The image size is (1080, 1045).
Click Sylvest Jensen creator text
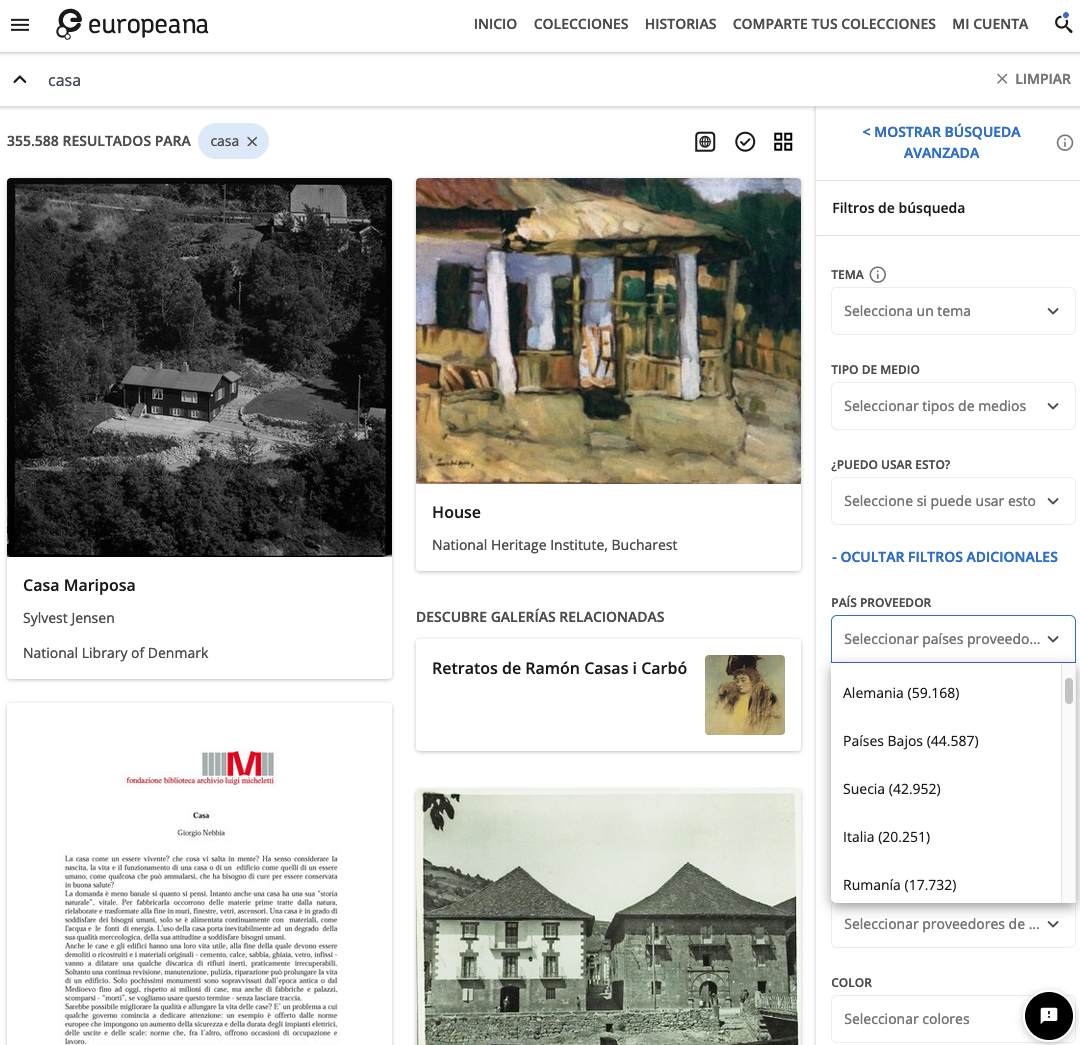(69, 618)
